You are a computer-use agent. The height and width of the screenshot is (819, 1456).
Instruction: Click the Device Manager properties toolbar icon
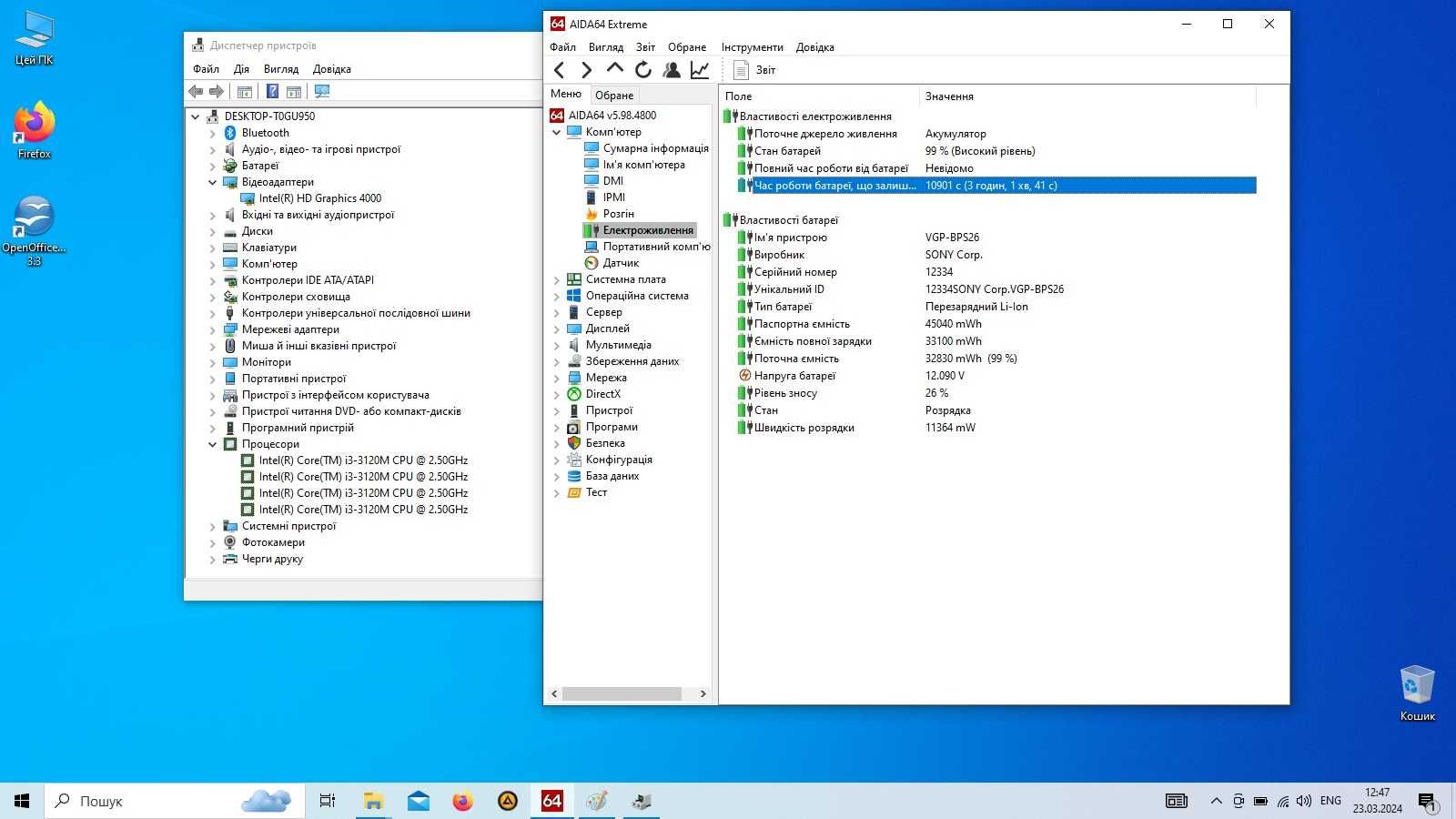pyautogui.click(x=244, y=92)
